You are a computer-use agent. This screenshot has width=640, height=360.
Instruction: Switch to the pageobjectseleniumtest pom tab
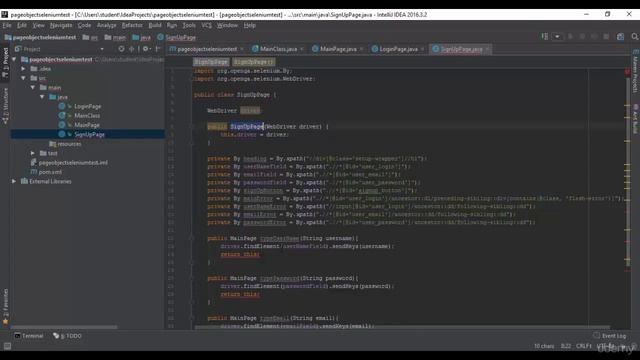pos(207,49)
